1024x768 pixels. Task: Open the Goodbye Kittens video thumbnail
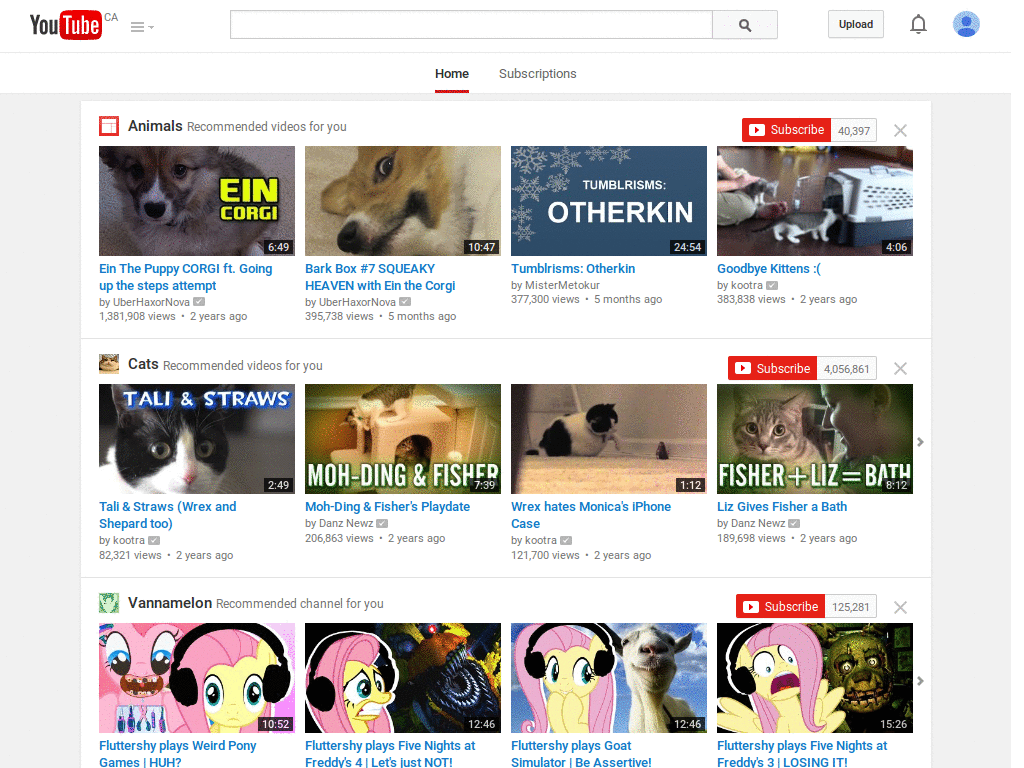[x=815, y=200]
